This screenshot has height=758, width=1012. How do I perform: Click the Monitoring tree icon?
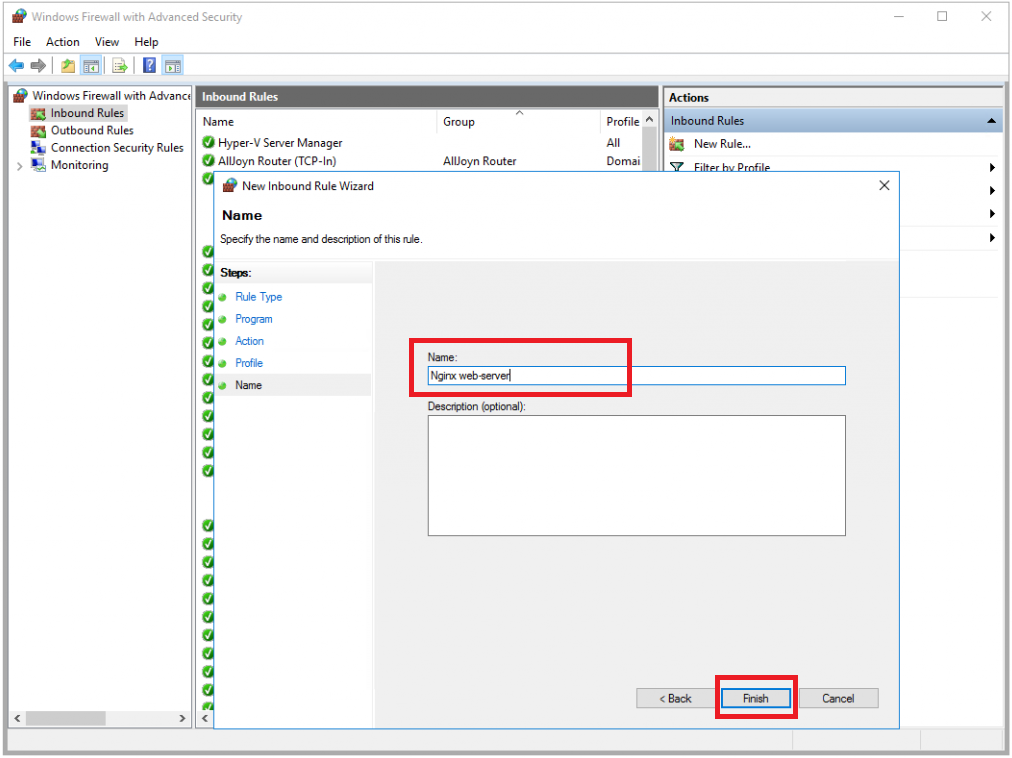[x=39, y=165]
